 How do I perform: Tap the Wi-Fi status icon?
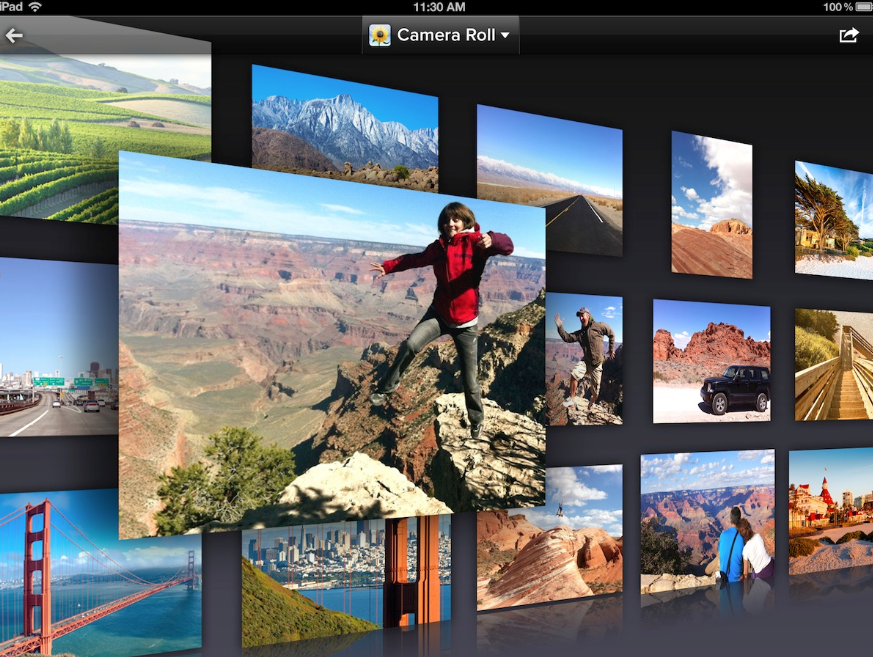point(36,7)
